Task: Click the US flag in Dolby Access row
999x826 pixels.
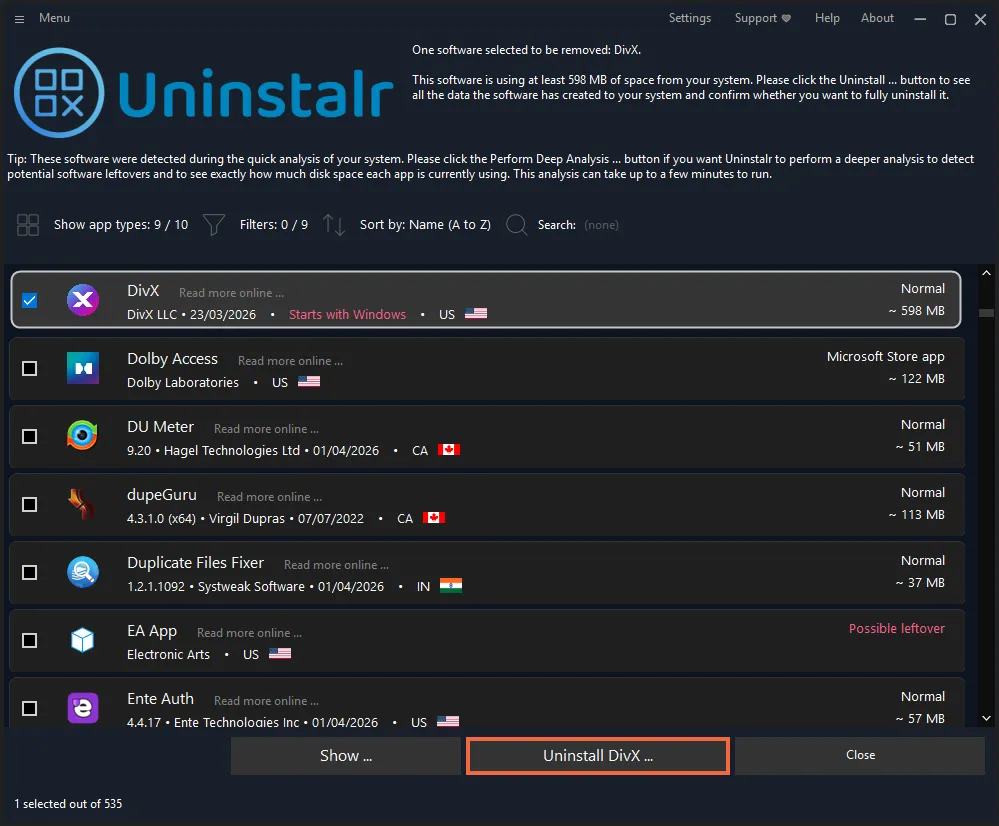Action: pos(309,382)
